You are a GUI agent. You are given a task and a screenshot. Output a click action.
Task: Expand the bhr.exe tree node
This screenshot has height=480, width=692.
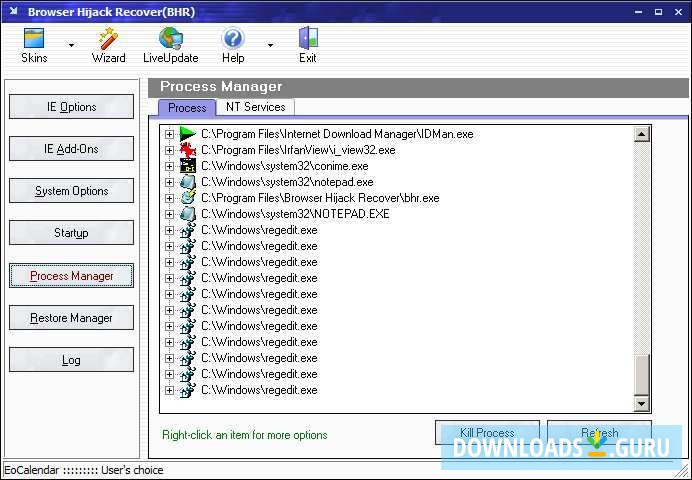pos(169,198)
